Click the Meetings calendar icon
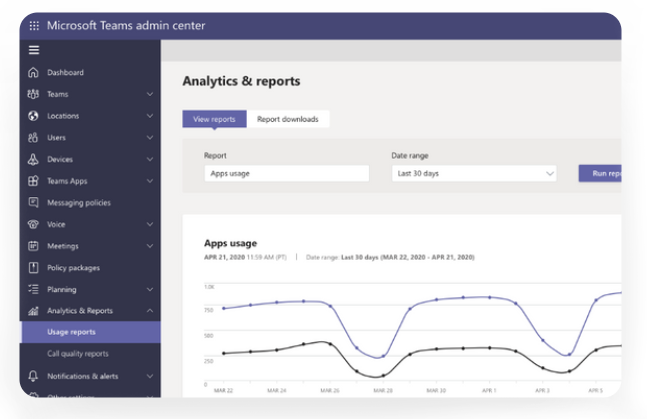 [x=33, y=246]
